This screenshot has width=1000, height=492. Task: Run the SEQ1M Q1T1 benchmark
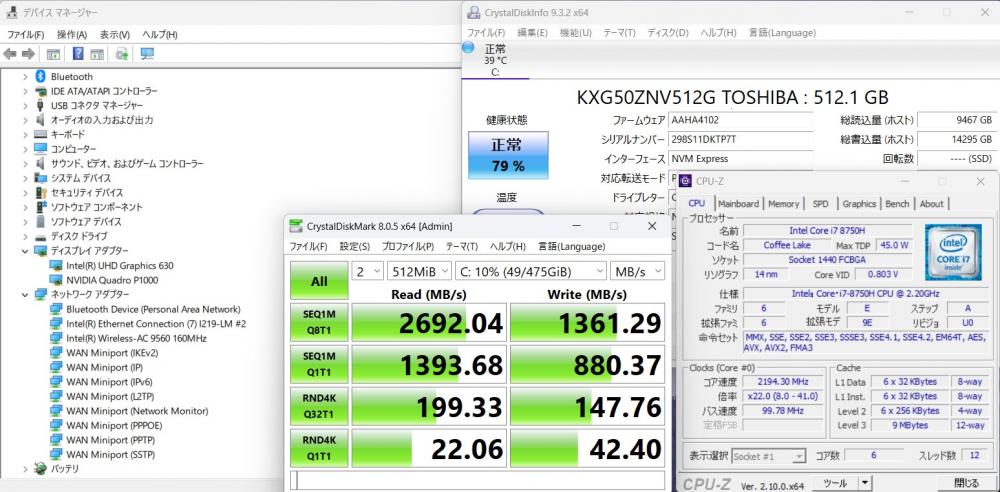click(x=319, y=364)
